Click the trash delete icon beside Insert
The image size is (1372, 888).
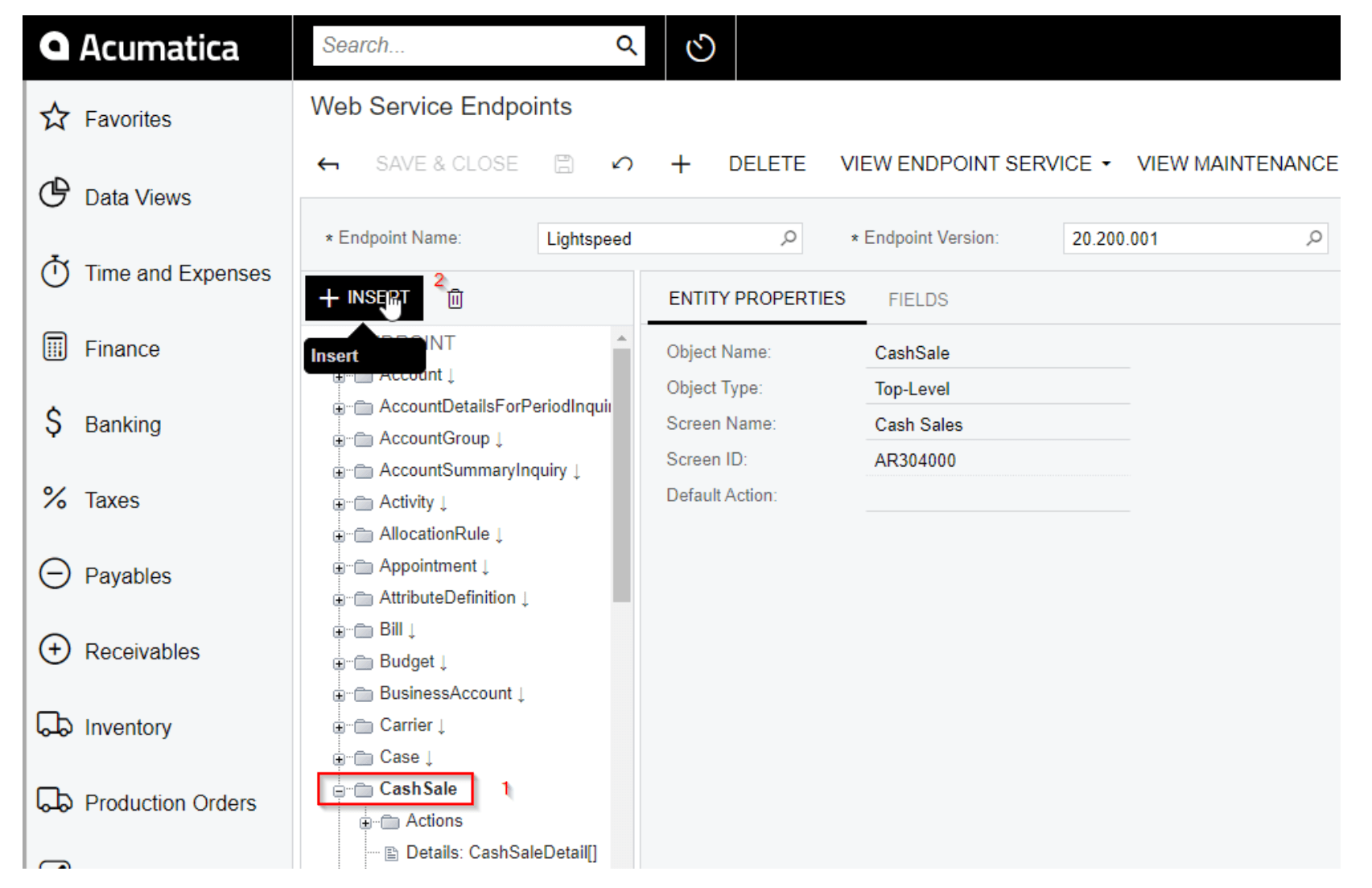click(x=455, y=299)
